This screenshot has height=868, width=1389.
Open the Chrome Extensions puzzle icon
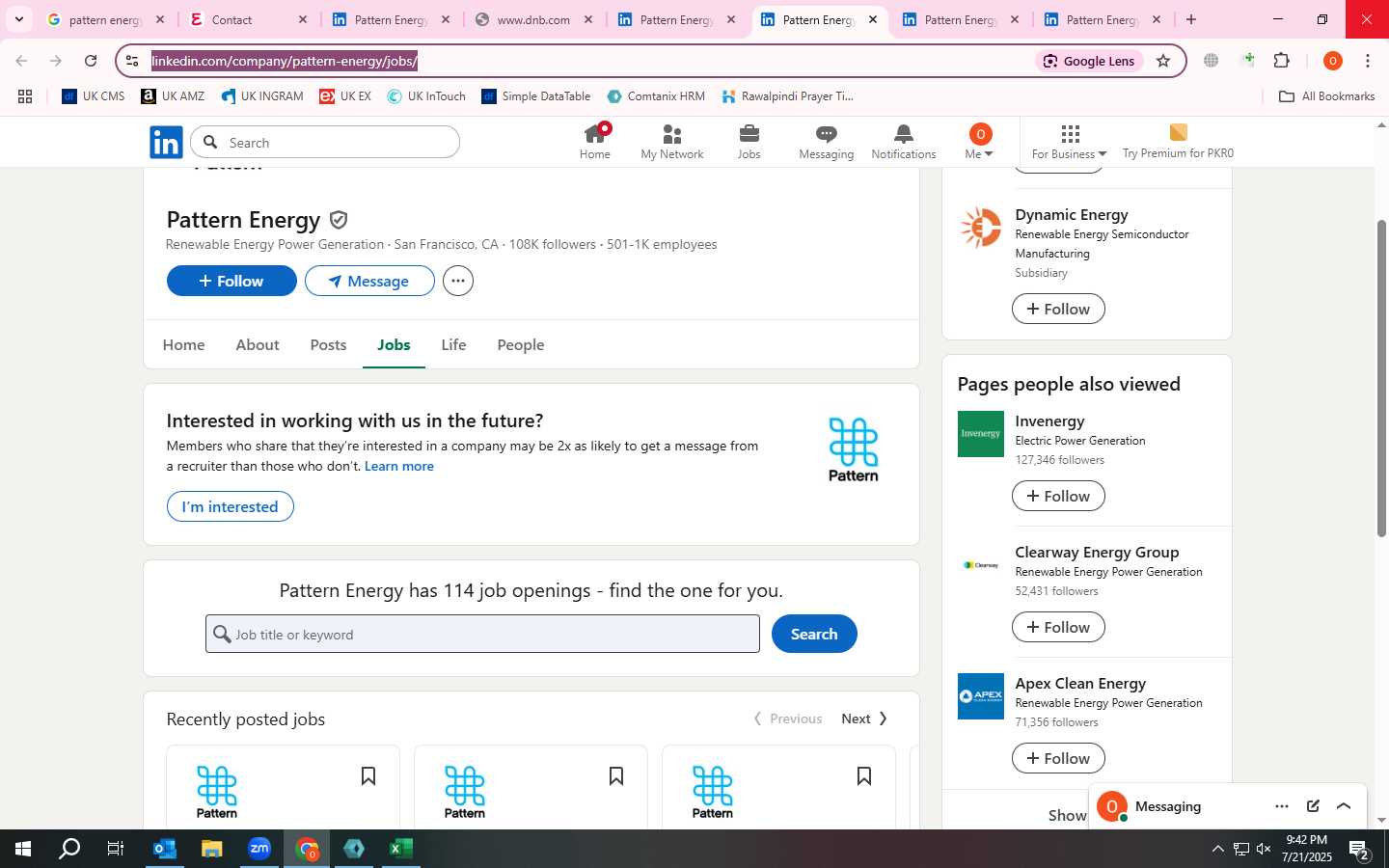tap(1282, 61)
